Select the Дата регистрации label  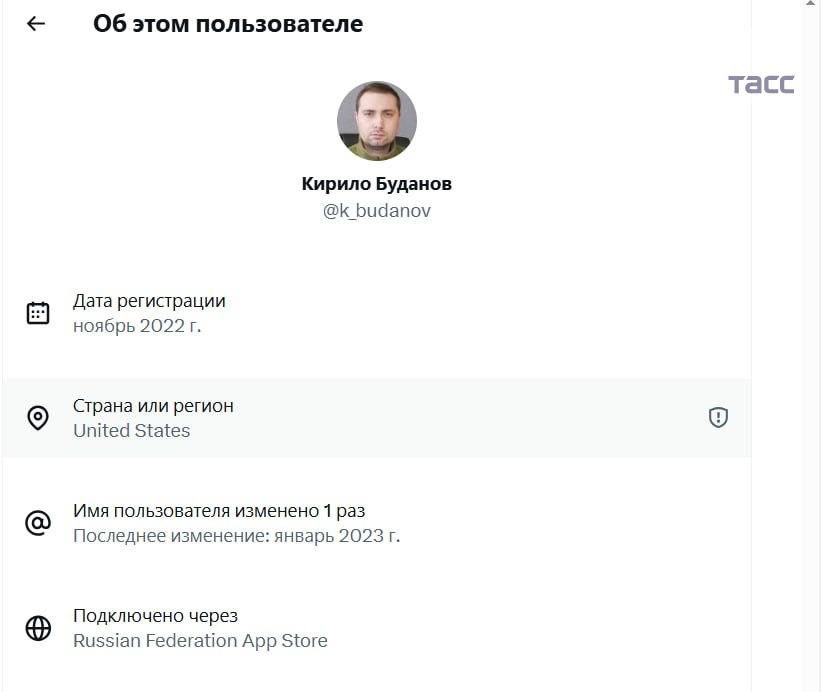(x=149, y=301)
